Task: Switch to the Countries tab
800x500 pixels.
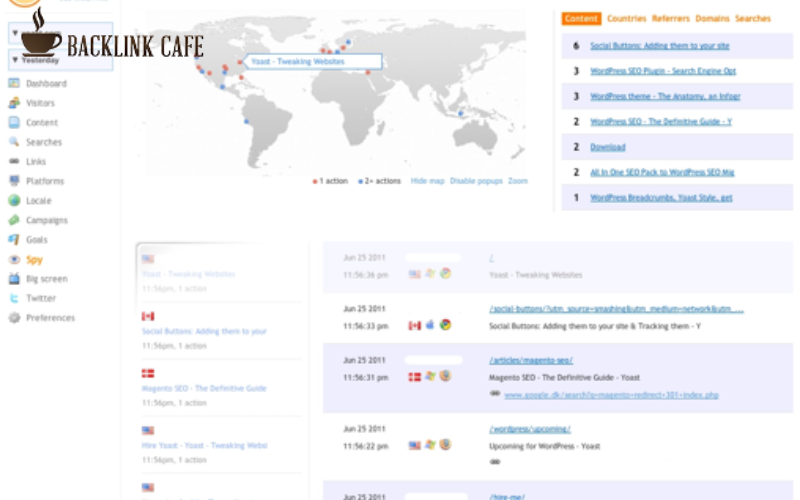Action: tap(627, 18)
